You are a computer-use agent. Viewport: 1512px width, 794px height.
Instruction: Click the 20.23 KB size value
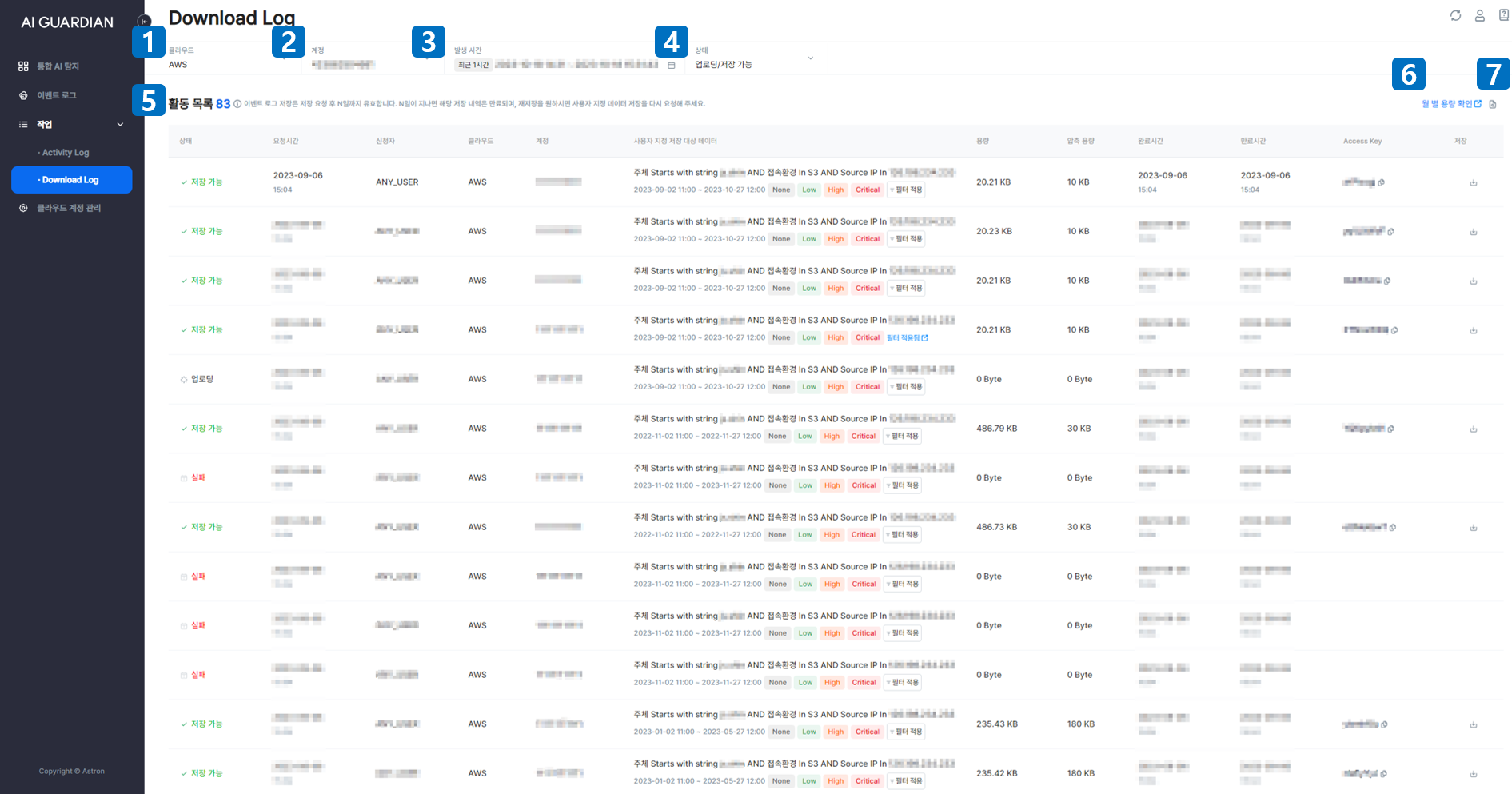pyautogui.click(x=994, y=232)
